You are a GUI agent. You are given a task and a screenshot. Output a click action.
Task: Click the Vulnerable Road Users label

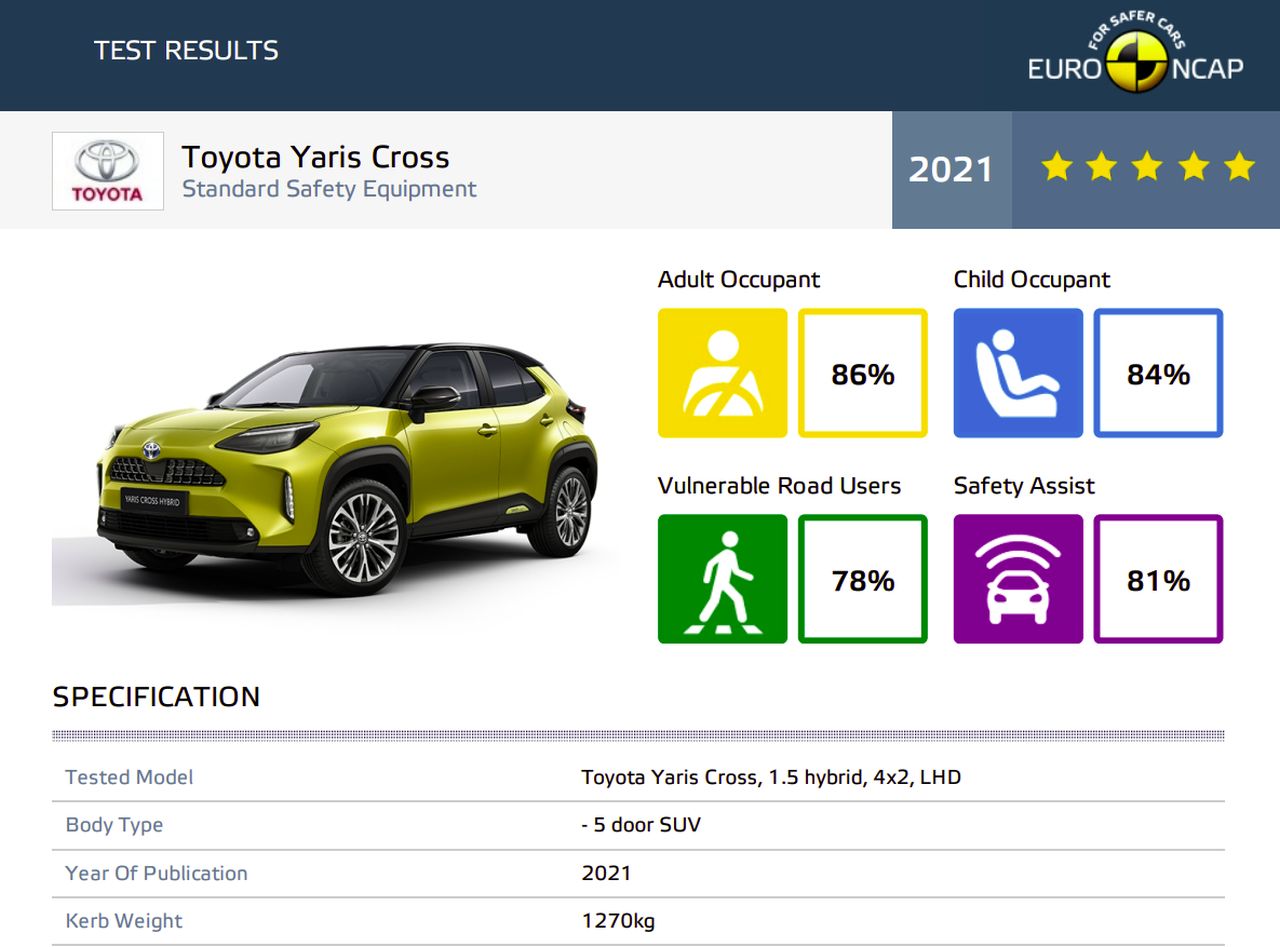tap(779, 486)
